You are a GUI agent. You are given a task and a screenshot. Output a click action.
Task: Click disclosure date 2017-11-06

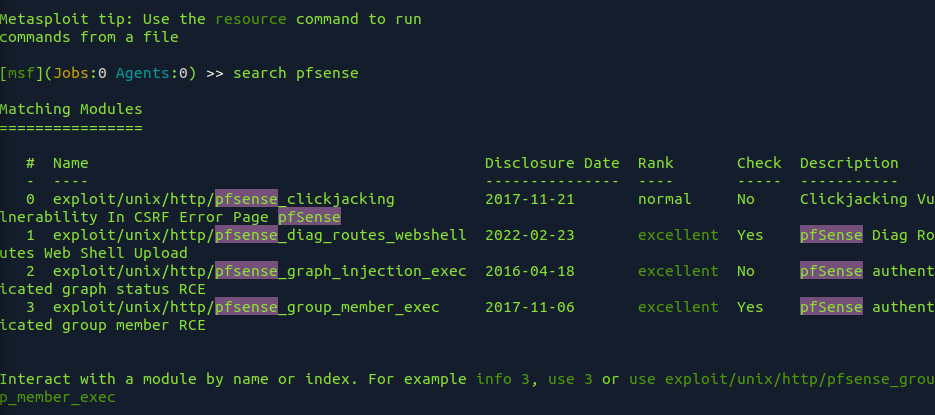[x=530, y=307]
